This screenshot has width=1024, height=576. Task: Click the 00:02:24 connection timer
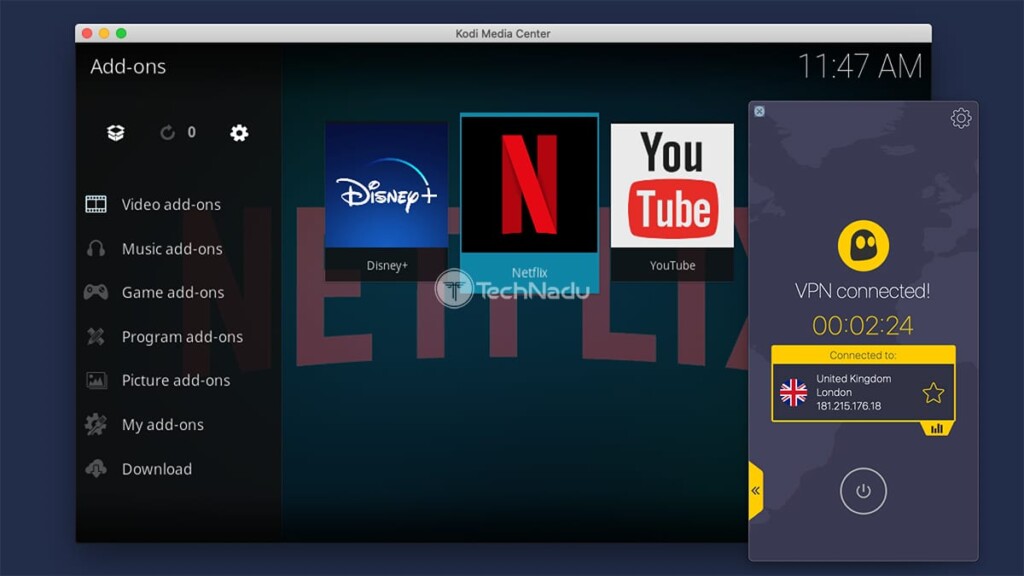coord(862,325)
